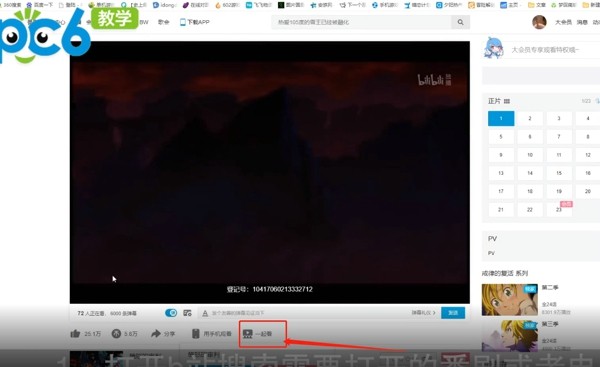This screenshot has height=367, width=600.
Task: Open the danmaku font style A option
Action: point(205,313)
